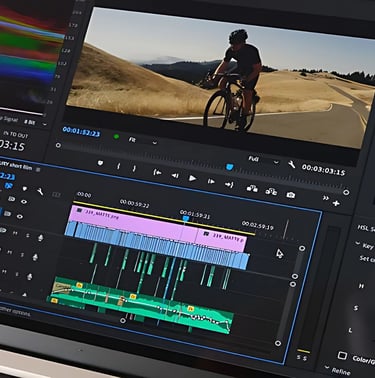Click the blue 00:01:52:23 timecode field
Viewport: 375px width, 378px height.
[x=81, y=132]
